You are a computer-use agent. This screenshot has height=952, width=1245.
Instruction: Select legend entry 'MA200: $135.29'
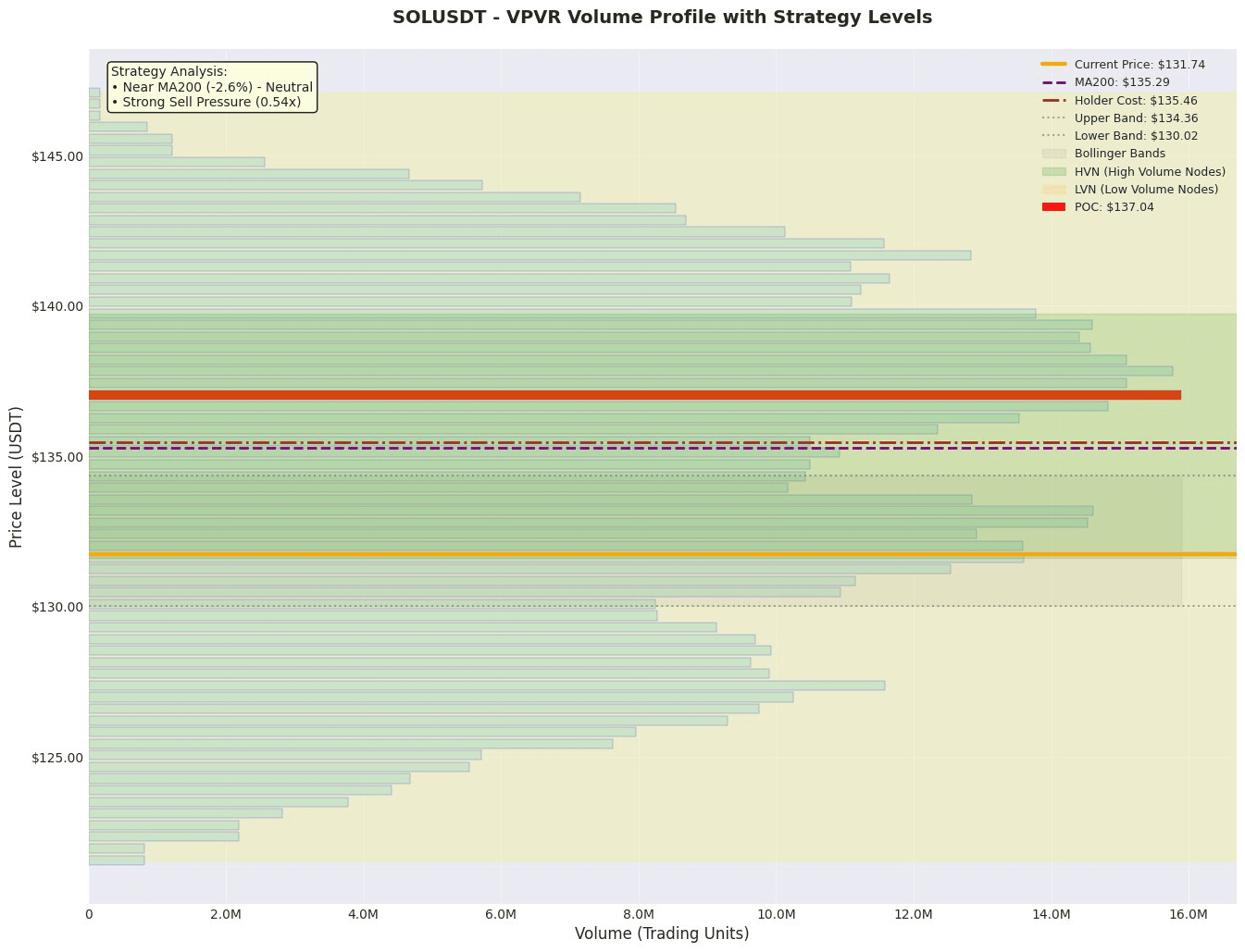[1122, 82]
